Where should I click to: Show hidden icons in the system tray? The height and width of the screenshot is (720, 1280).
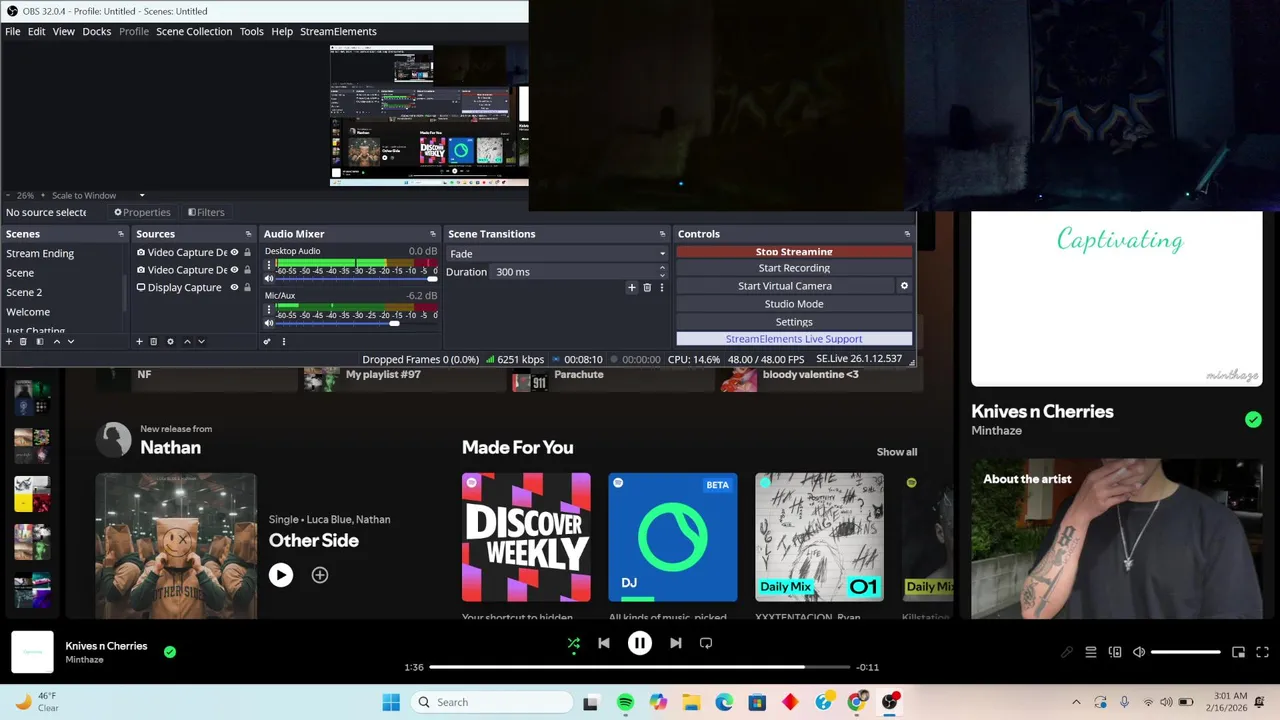[1076, 702]
